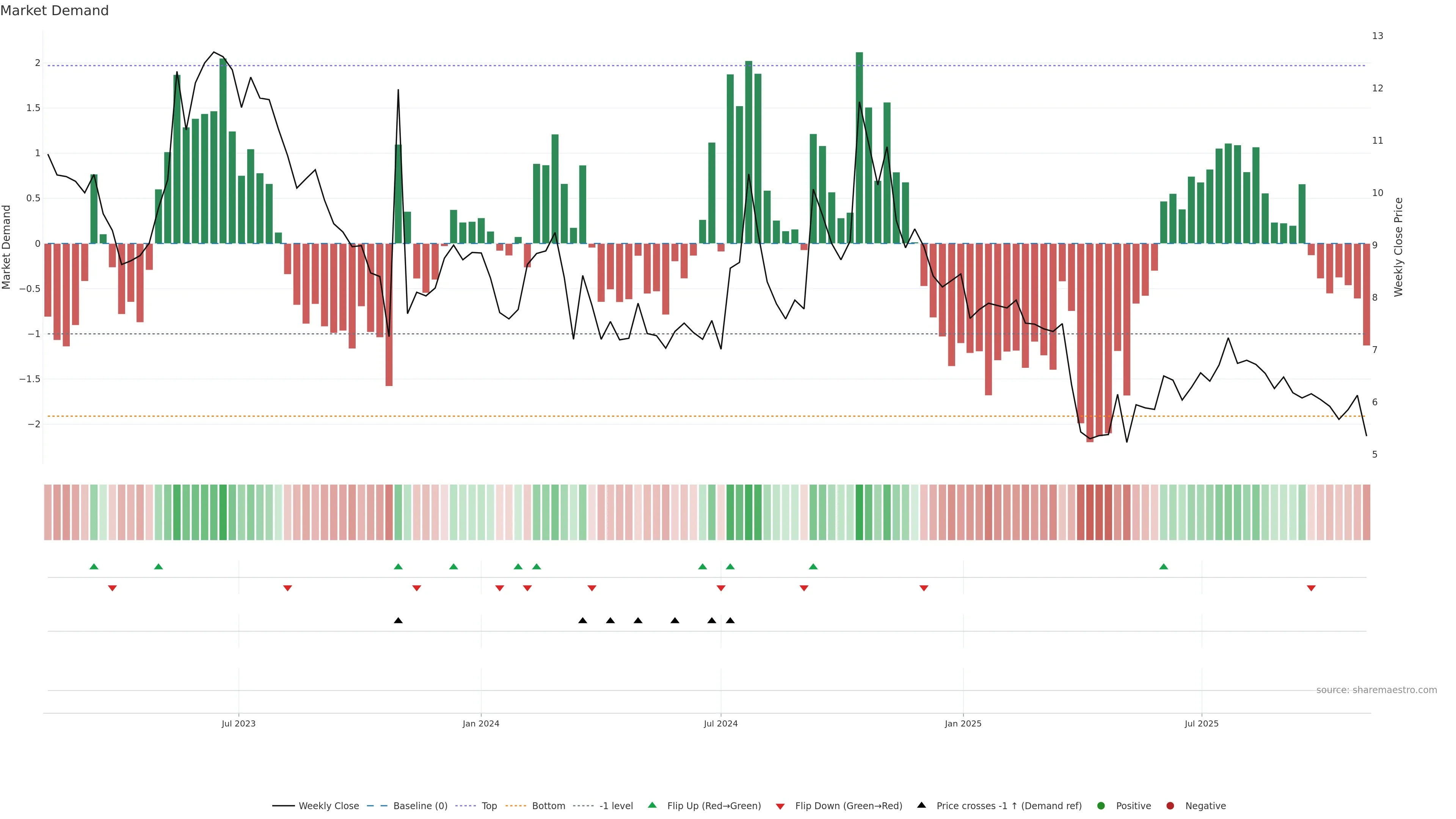1456x819 pixels.
Task: Click green Flip Up triangle icon in legend
Action: [x=652, y=805]
